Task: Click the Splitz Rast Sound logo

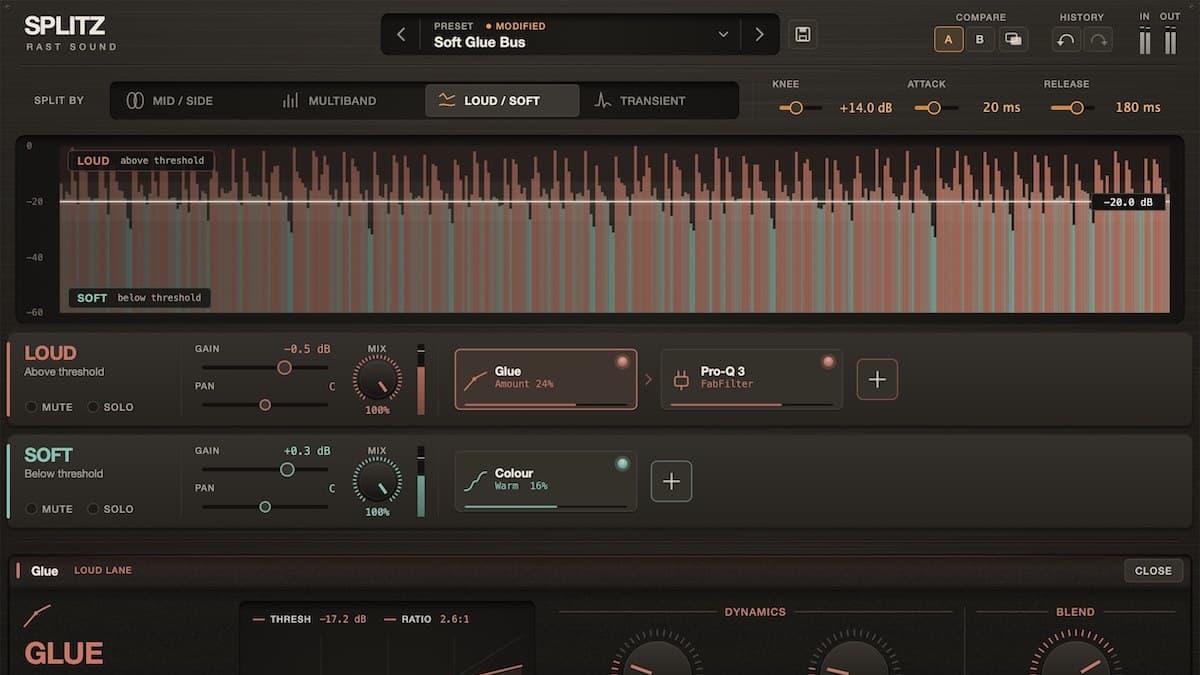Action: point(70,33)
